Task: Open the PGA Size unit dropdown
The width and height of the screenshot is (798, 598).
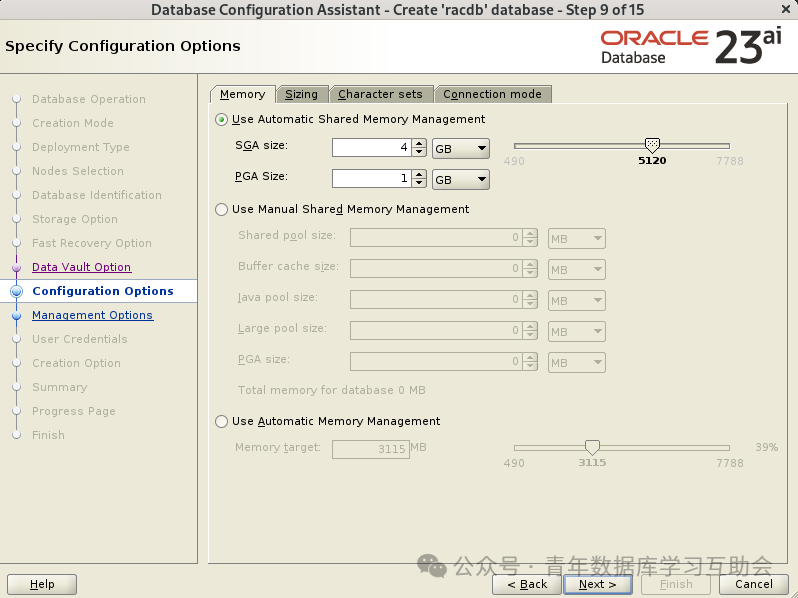Action: 461,180
